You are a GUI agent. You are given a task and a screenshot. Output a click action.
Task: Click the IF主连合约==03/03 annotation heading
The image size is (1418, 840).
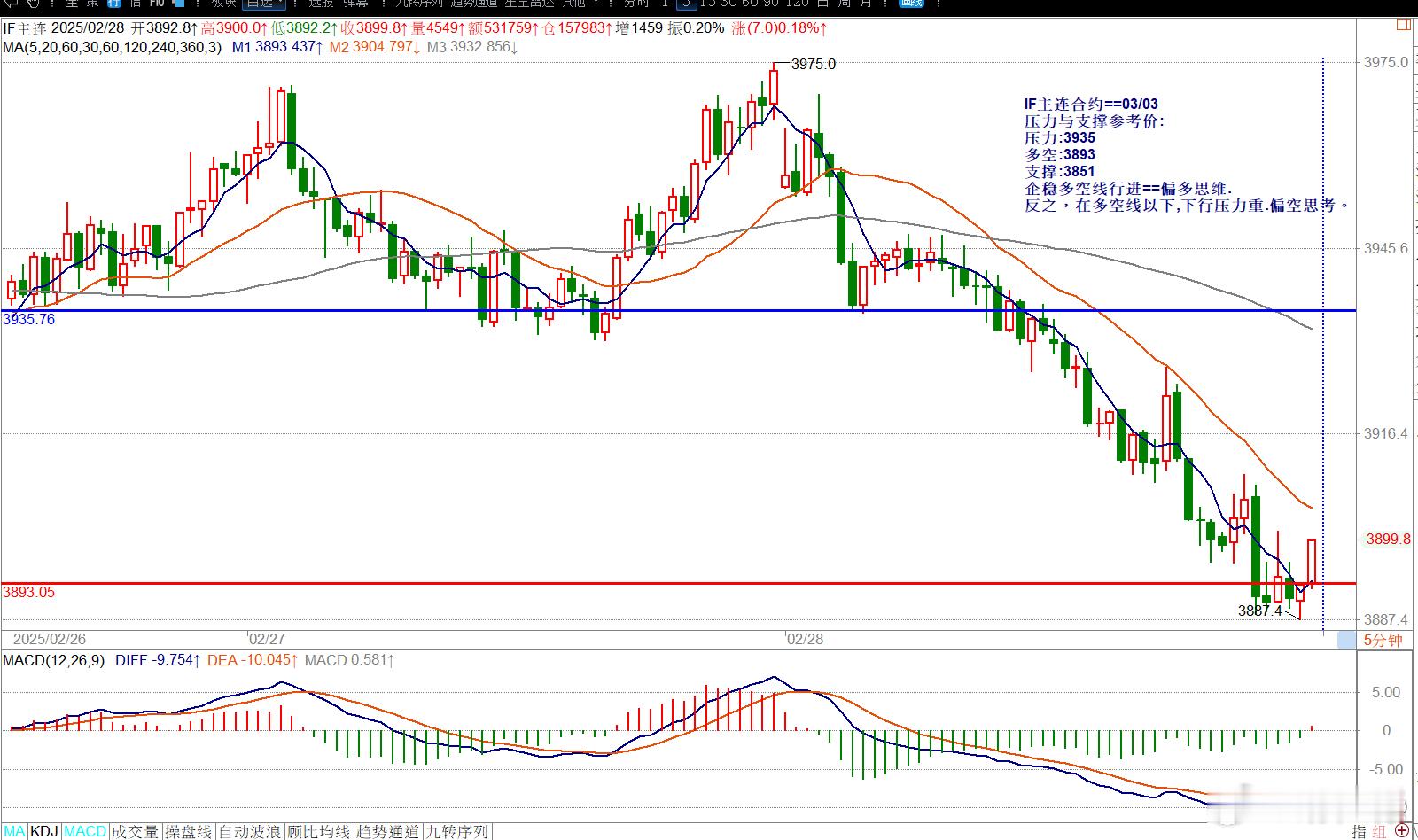coord(1091,105)
